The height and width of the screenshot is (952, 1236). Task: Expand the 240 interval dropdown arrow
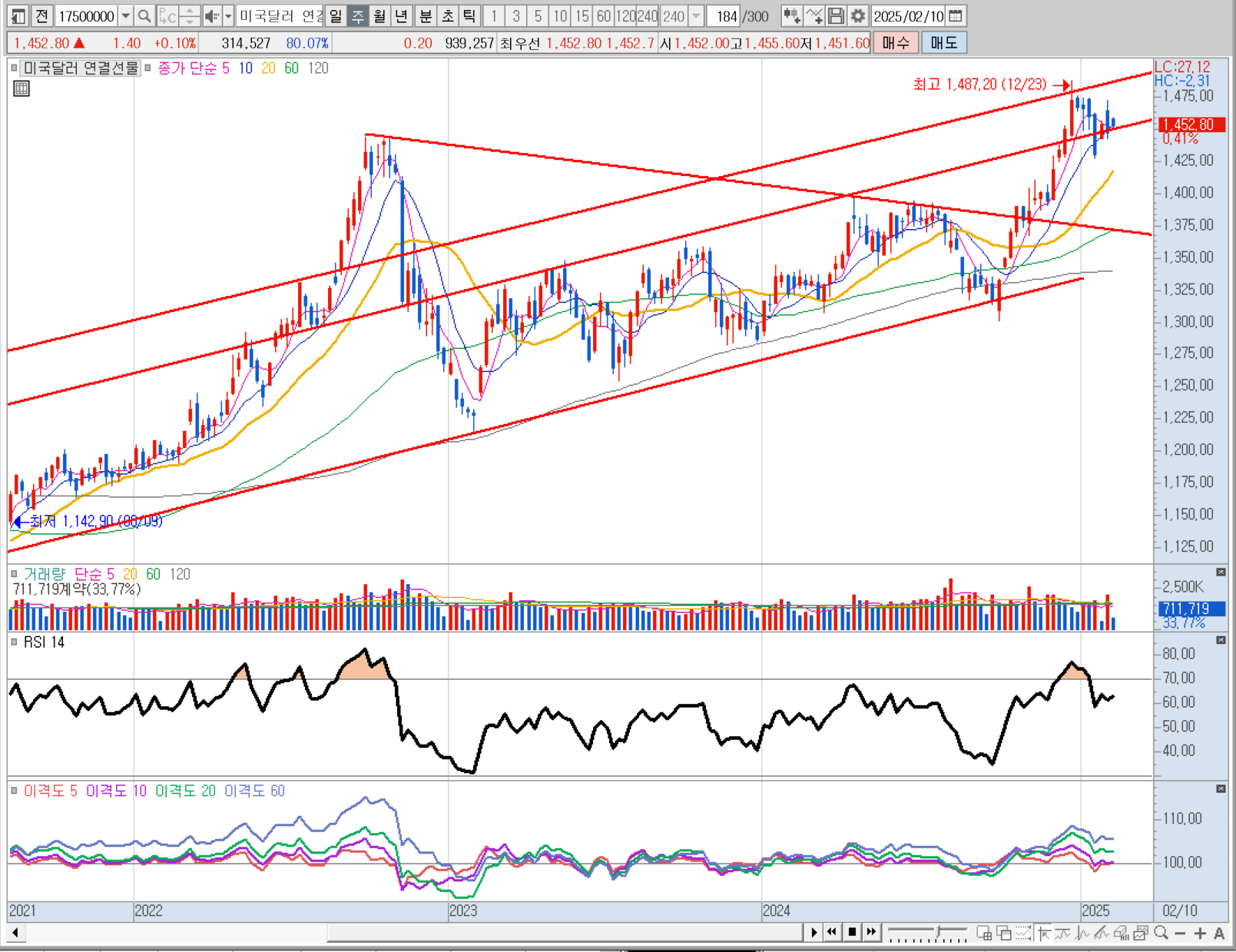(696, 16)
